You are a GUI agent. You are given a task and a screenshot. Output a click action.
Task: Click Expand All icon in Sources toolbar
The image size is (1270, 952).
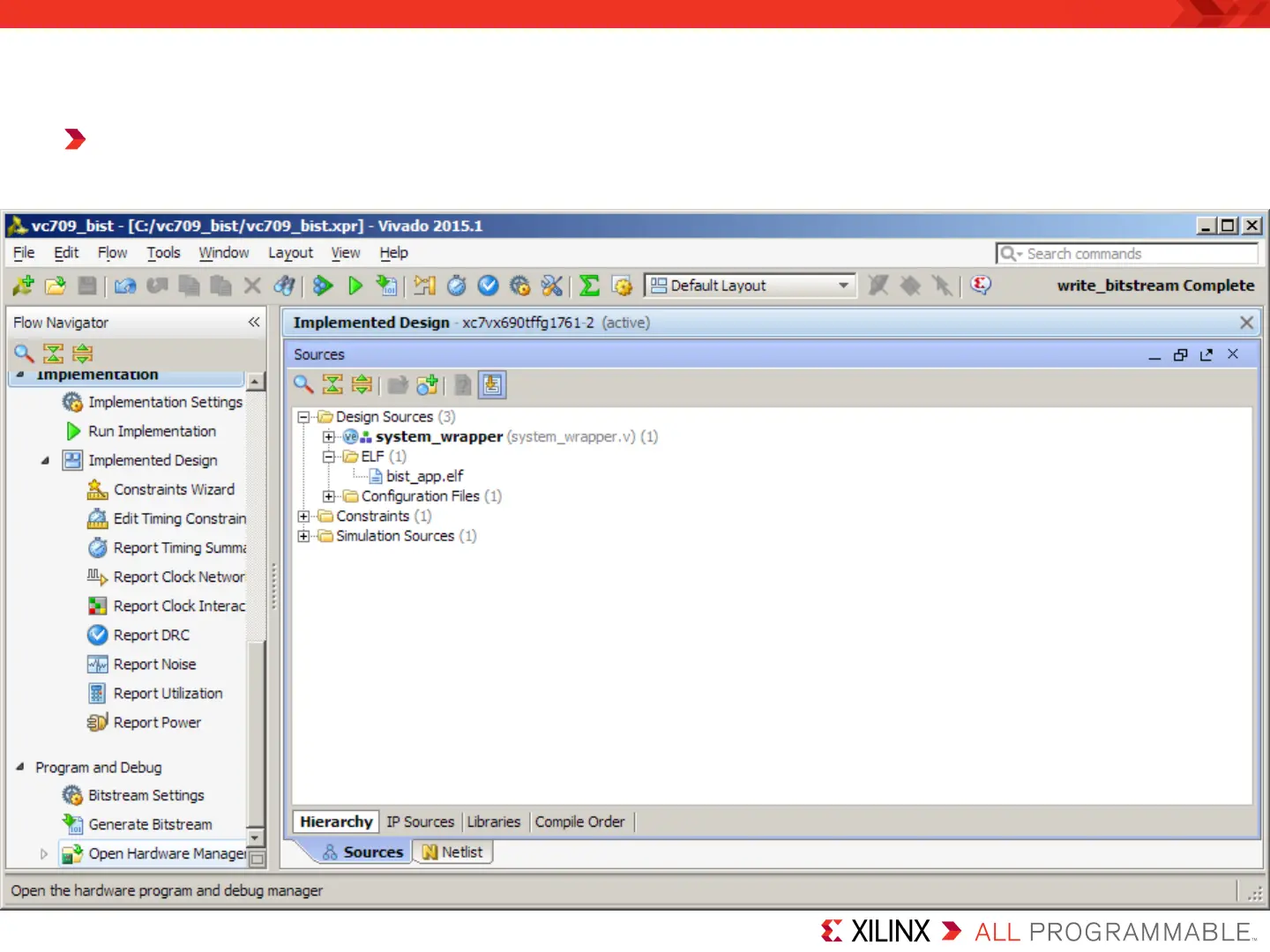coord(362,384)
